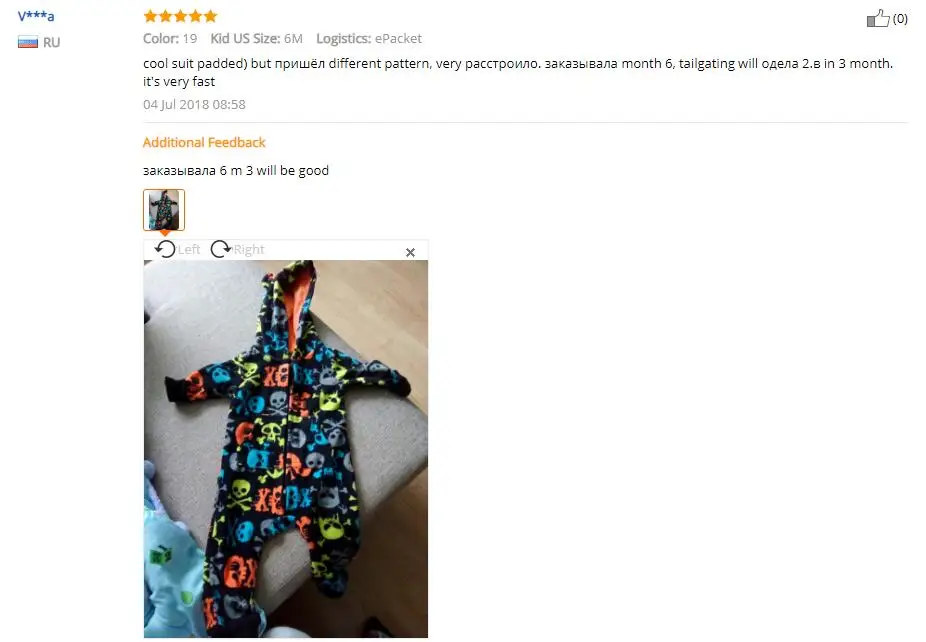Click the Kid US Size 6M label
This screenshot has width=926, height=642.
(256, 39)
